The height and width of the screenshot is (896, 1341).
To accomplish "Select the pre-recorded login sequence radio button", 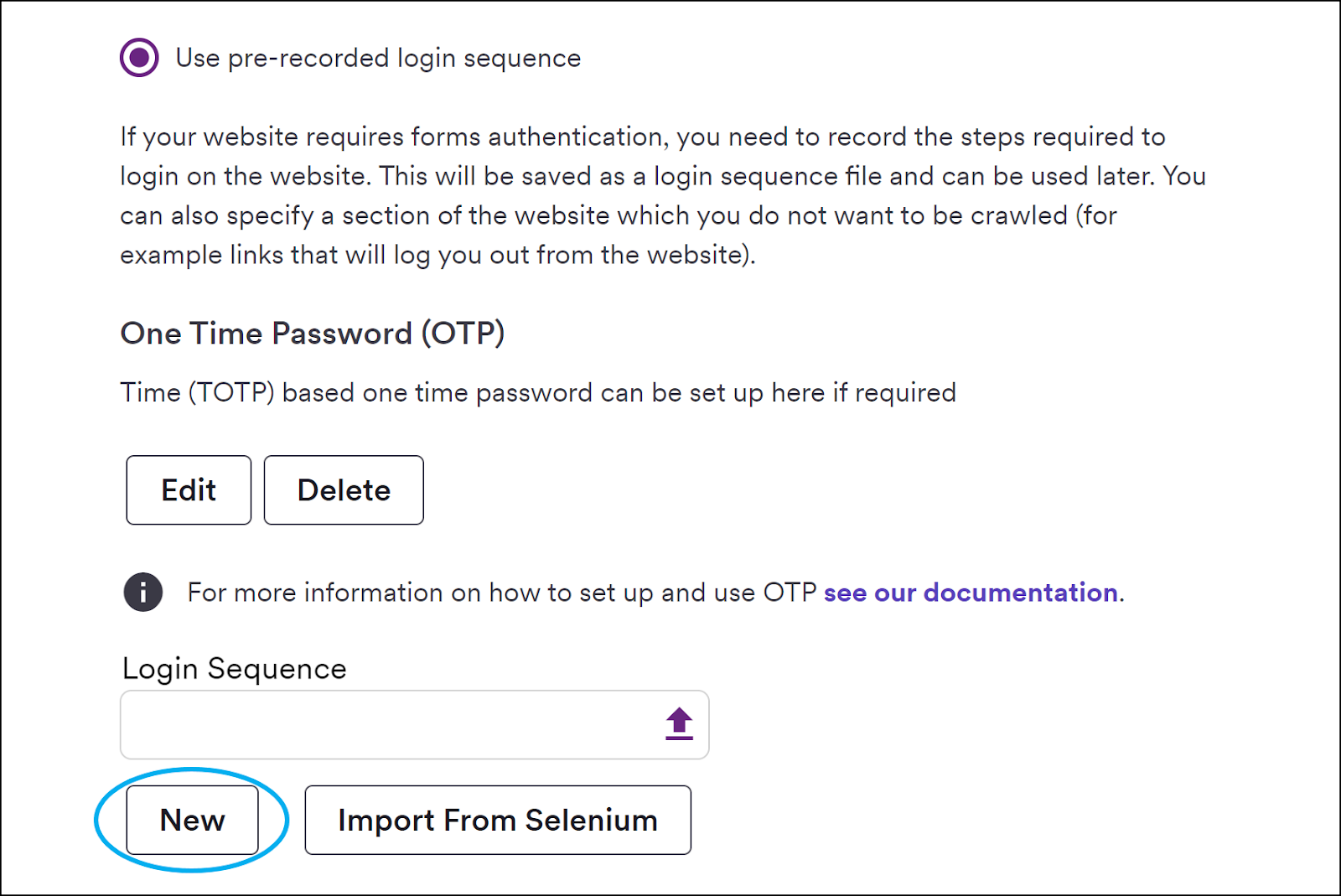I will click(139, 58).
